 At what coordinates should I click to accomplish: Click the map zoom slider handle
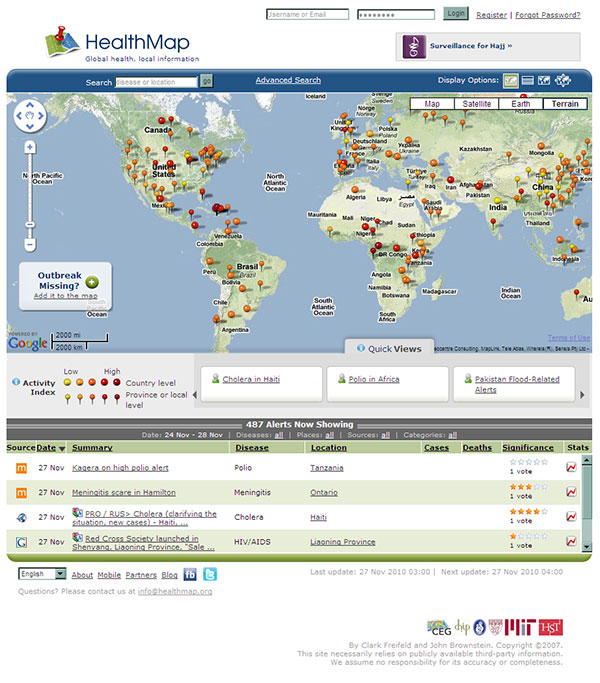(30, 225)
